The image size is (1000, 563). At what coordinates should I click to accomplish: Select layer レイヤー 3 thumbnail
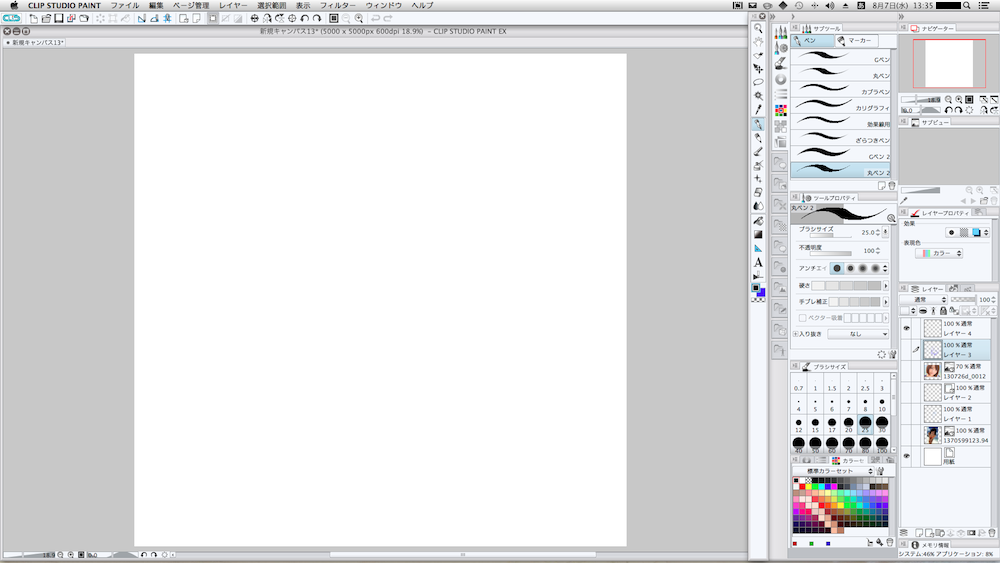pos(932,350)
